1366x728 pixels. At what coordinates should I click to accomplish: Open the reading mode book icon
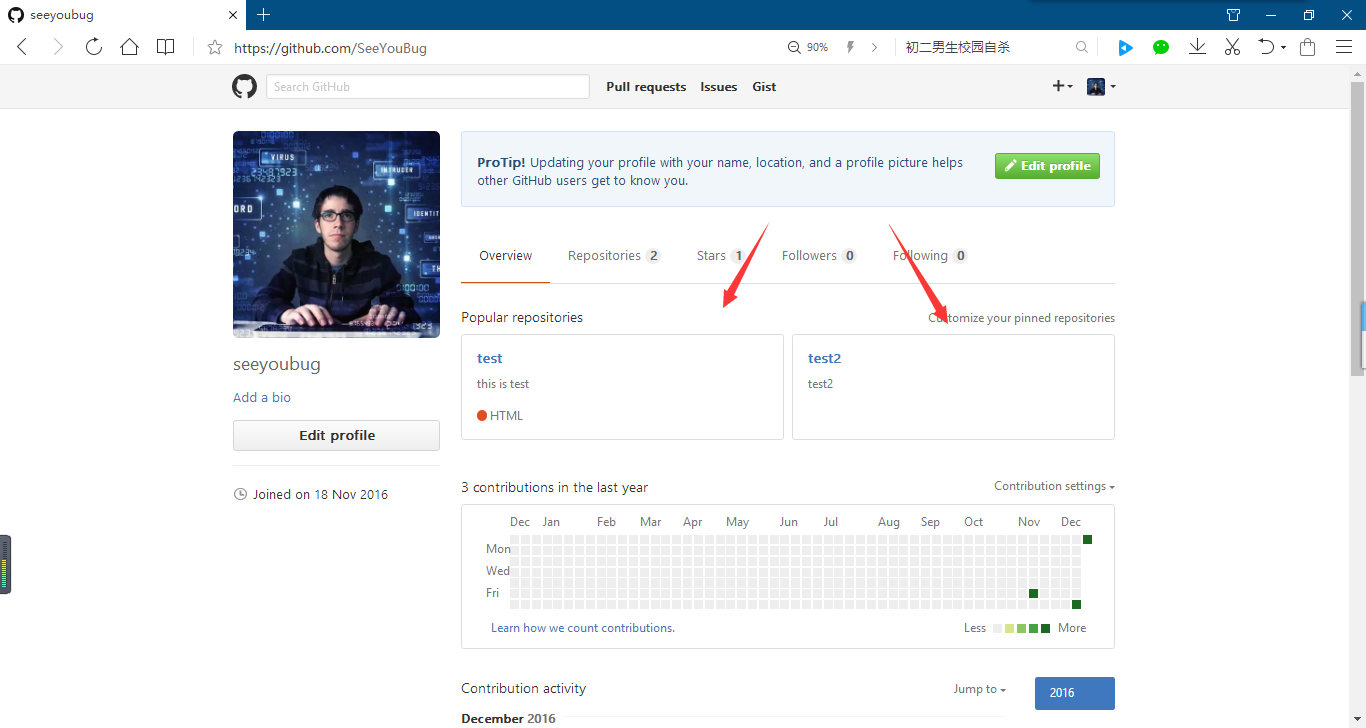[x=165, y=47]
